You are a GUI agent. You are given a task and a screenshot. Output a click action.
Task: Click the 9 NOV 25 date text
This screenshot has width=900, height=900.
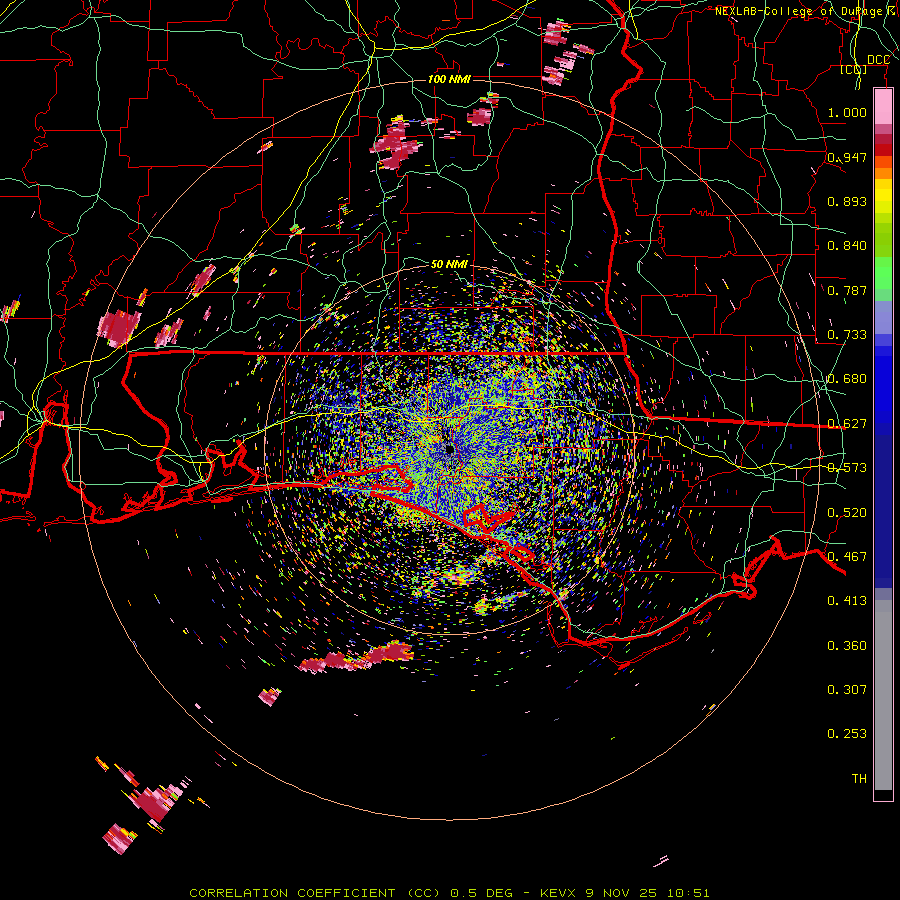(x=620, y=893)
